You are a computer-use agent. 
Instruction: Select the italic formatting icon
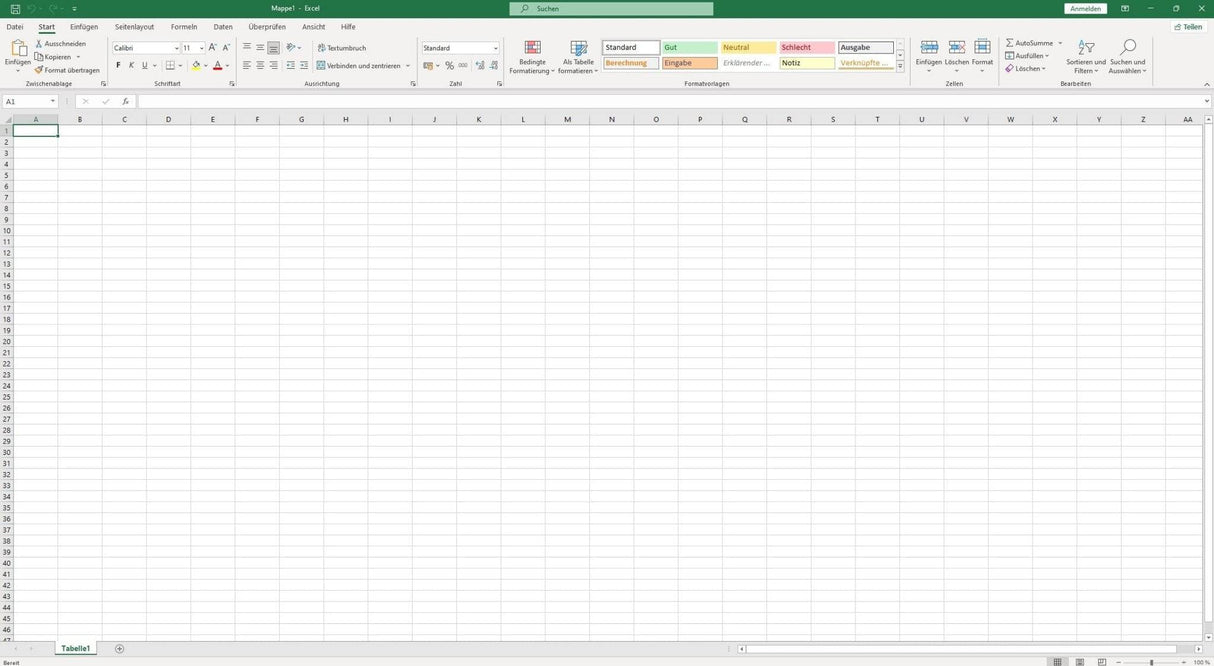(131, 65)
